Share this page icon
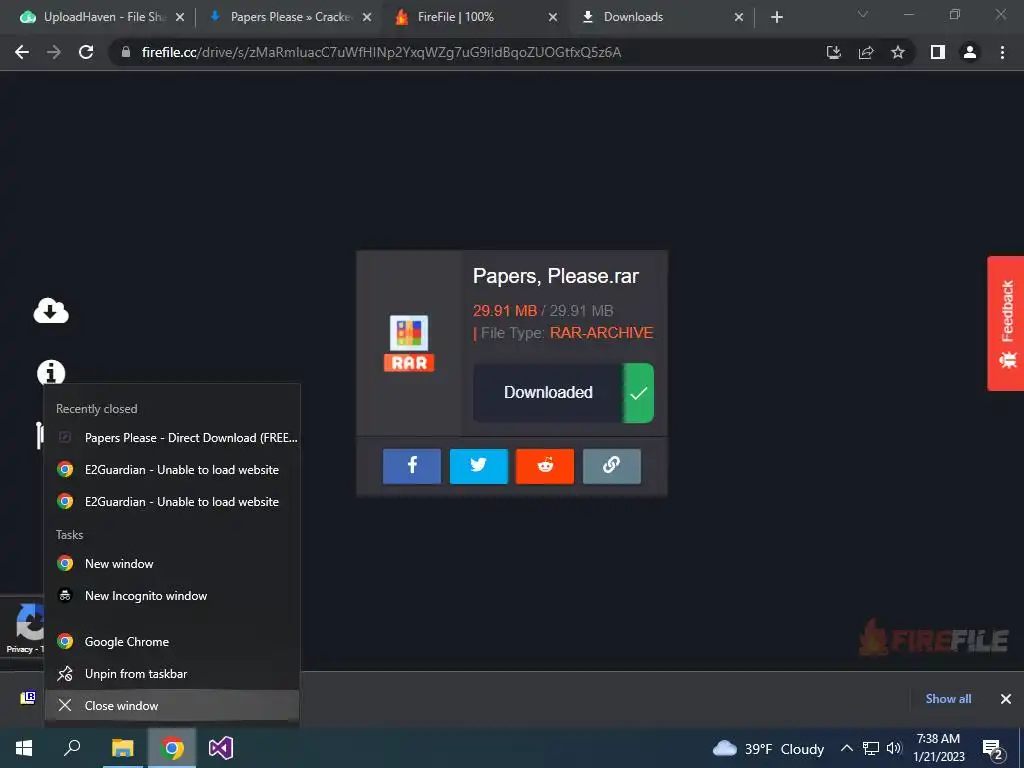This screenshot has width=1024, height=768. click(866, 52)
